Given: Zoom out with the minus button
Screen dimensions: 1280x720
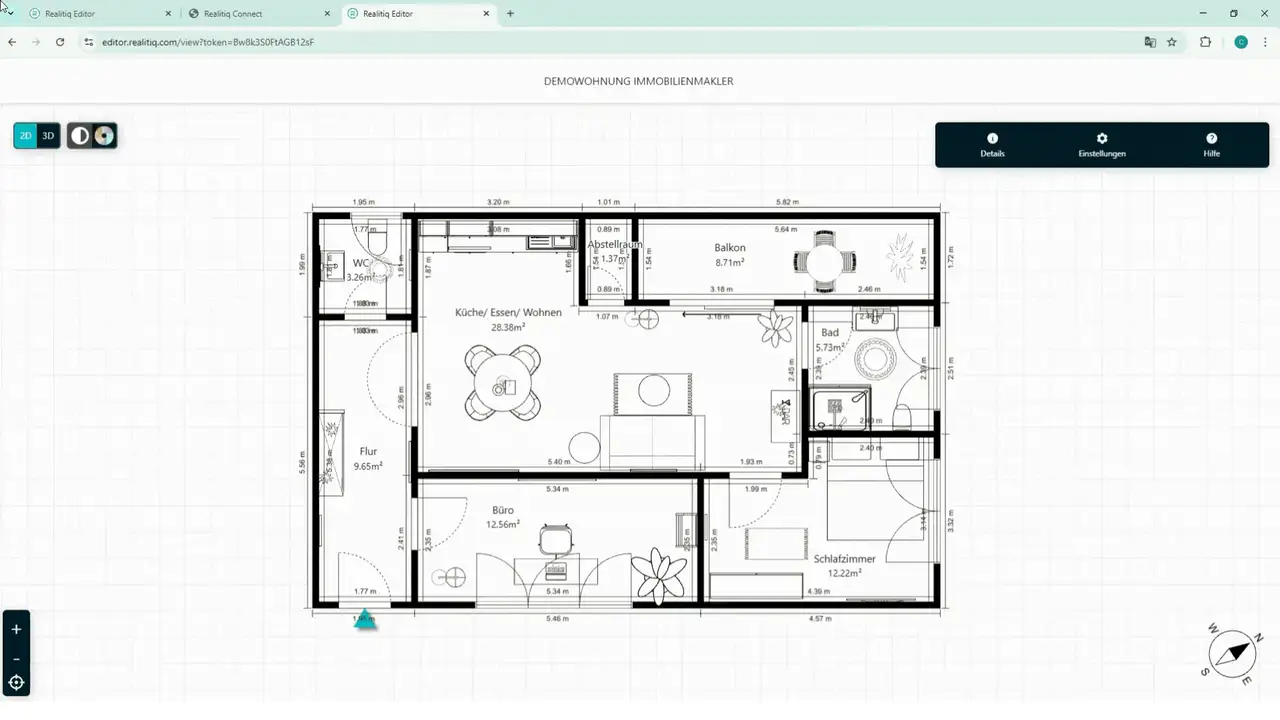Looking at the screenshot, I should 16,659.
